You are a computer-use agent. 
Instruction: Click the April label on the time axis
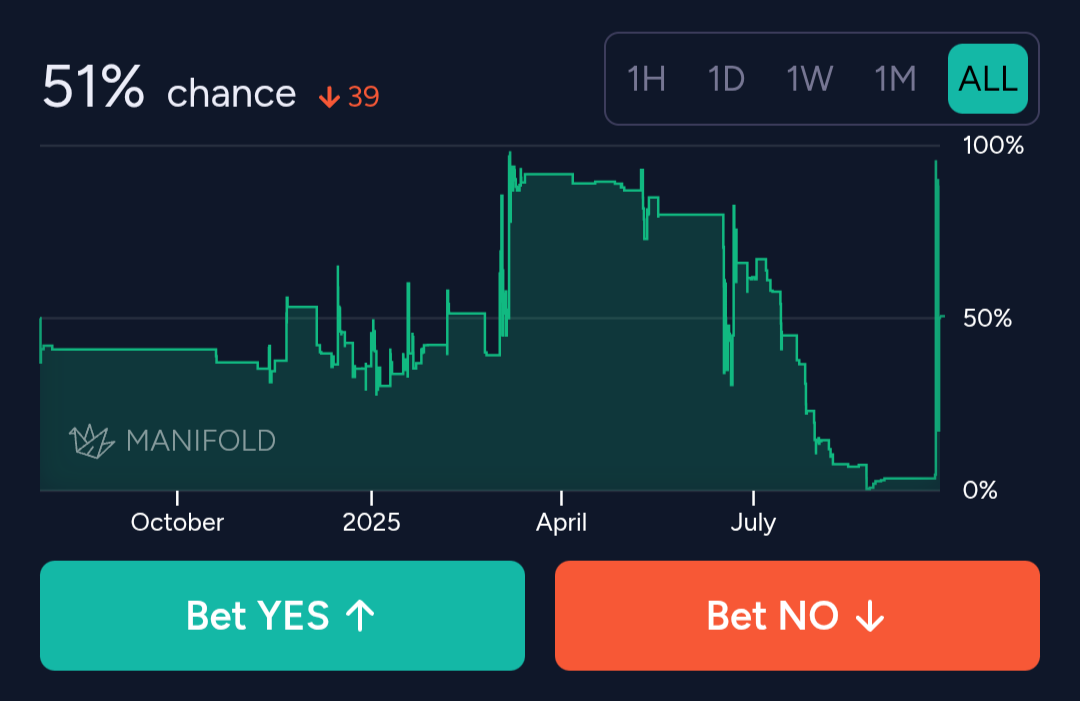point(562,522)
